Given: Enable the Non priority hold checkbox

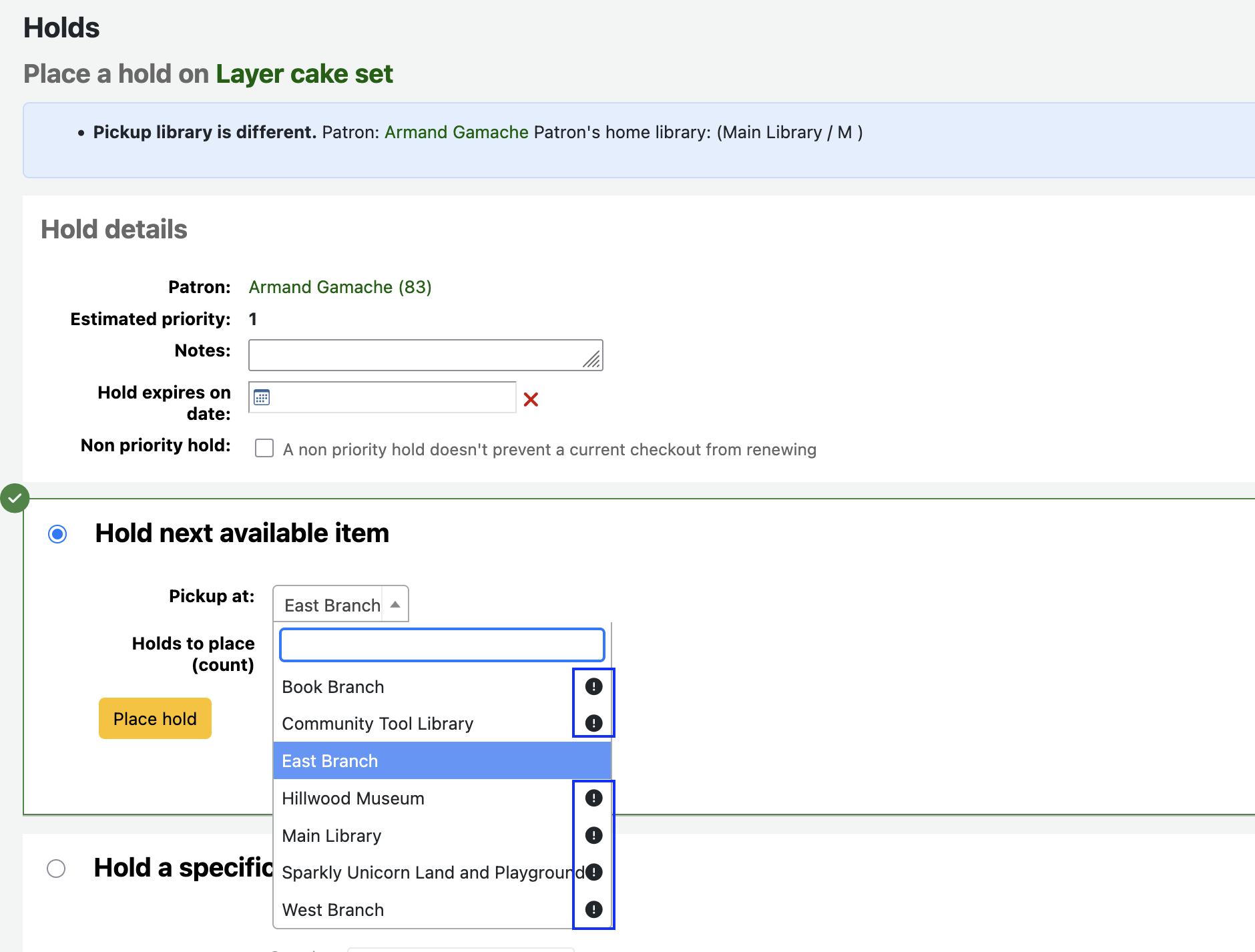Looking at the screenshot, I should click(x=264, y=448).
